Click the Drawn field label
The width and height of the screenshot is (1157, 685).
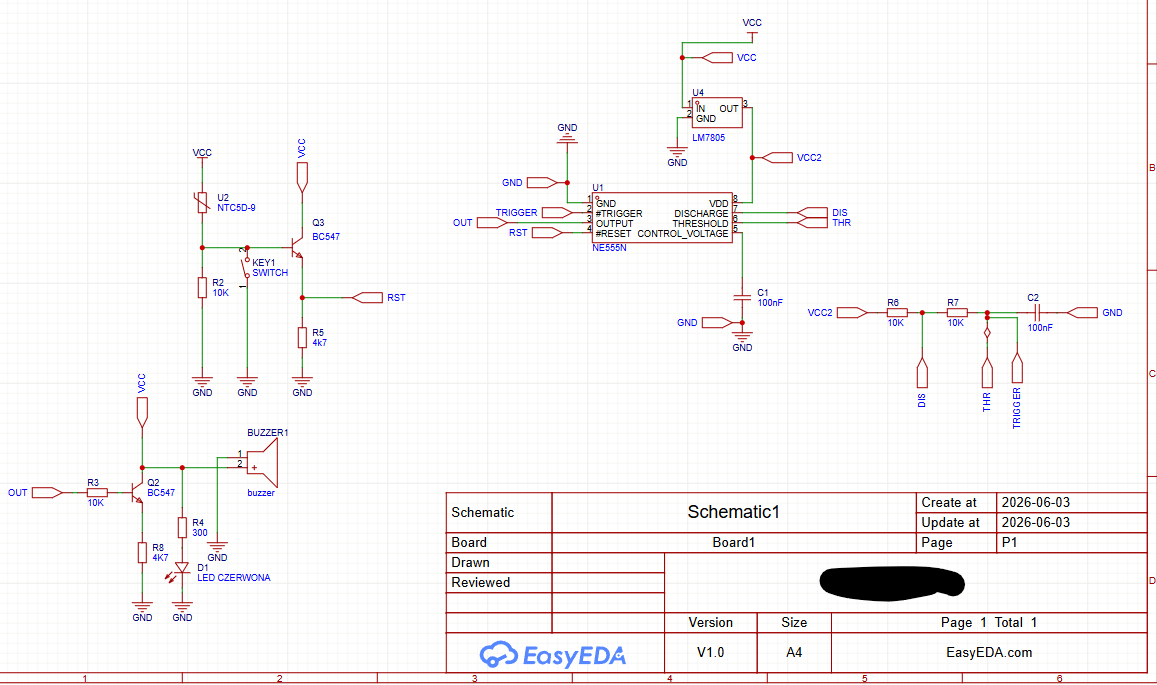[x=471, y=562]
